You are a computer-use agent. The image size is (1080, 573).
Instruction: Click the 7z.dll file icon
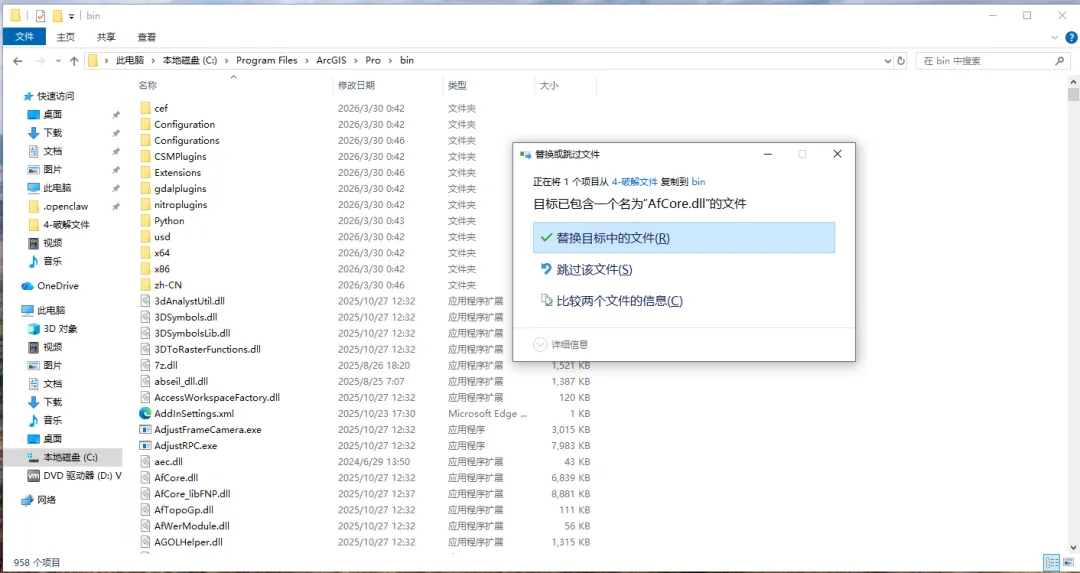(145, 365)
